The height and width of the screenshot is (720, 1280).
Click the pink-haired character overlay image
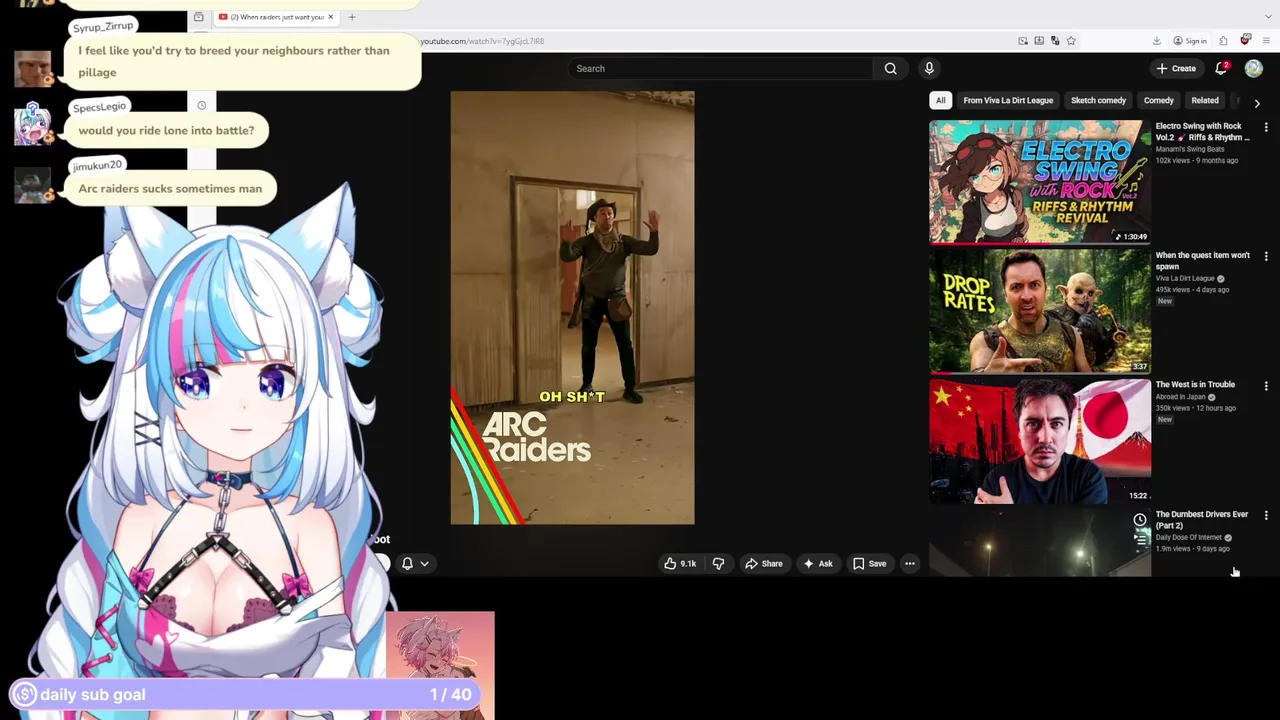440,665
